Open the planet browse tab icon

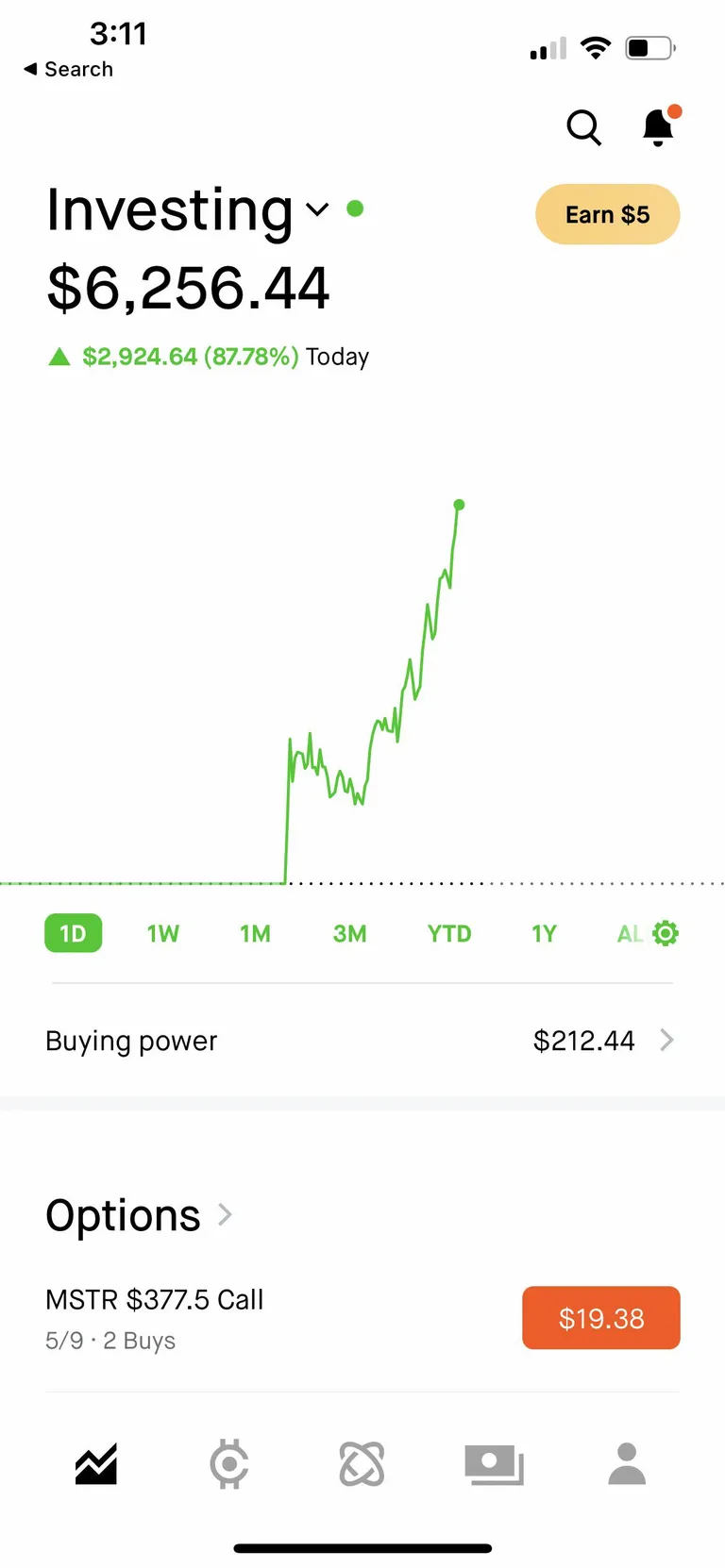coord(362,1464)
